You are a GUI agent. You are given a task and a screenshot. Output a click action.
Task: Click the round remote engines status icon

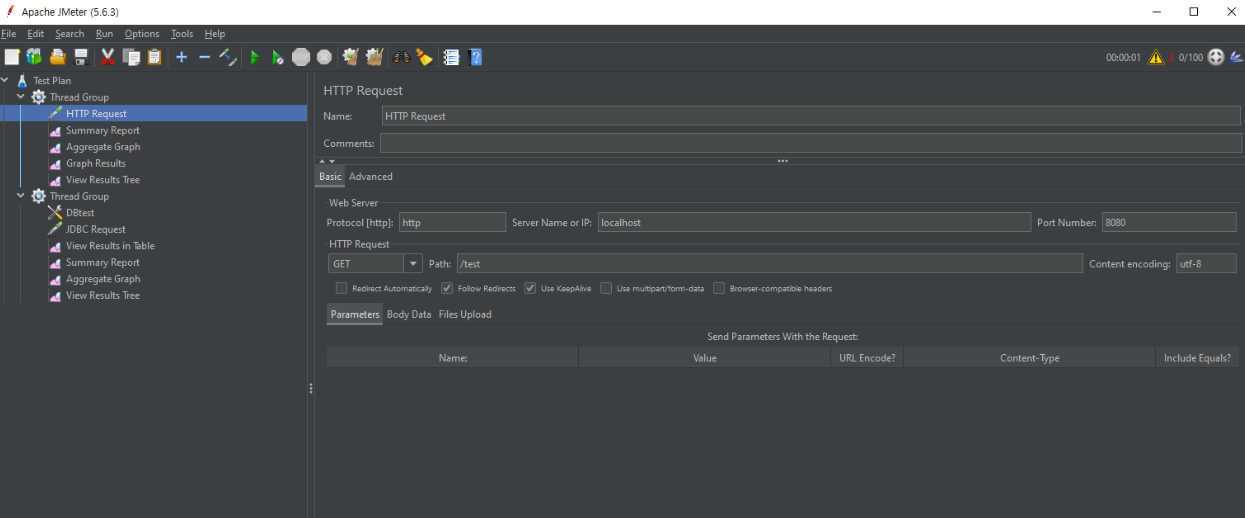tap(1216, 57)
